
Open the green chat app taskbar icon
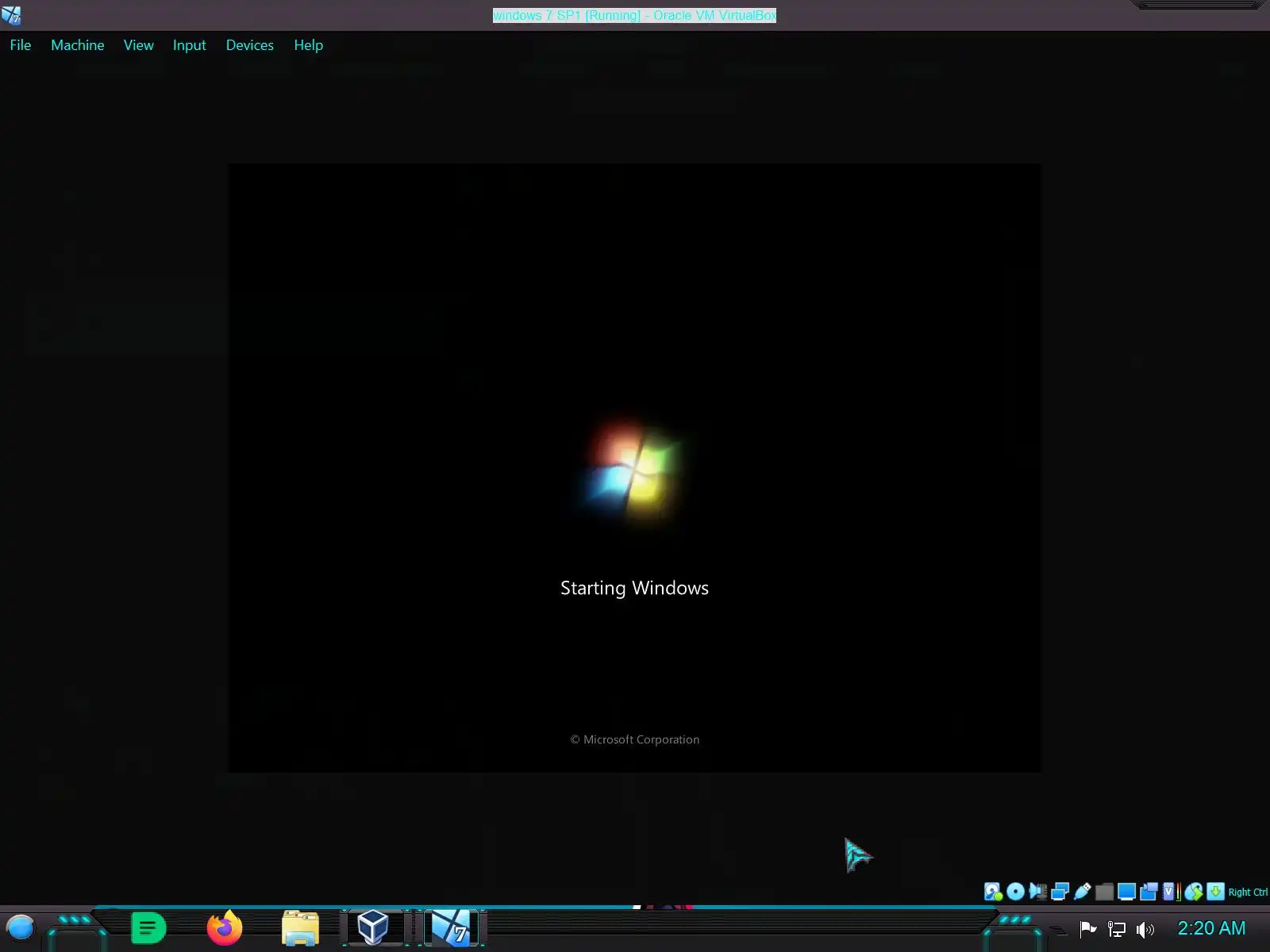[148, 927]
